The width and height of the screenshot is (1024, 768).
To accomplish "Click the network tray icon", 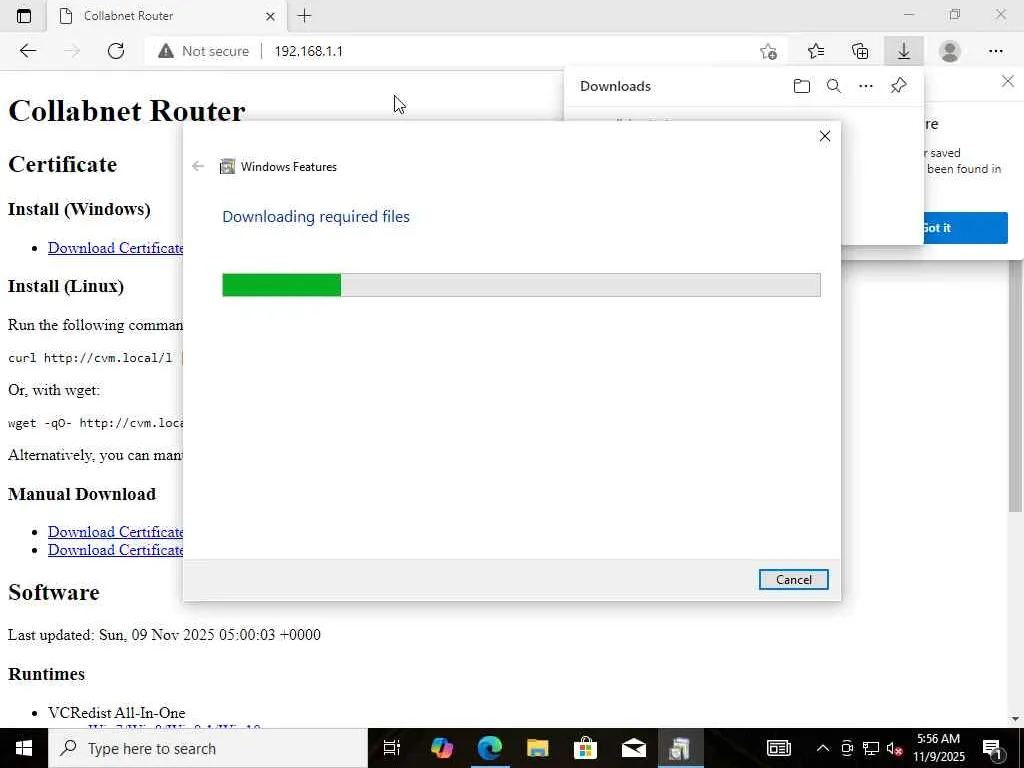I will tap(871, 748).
